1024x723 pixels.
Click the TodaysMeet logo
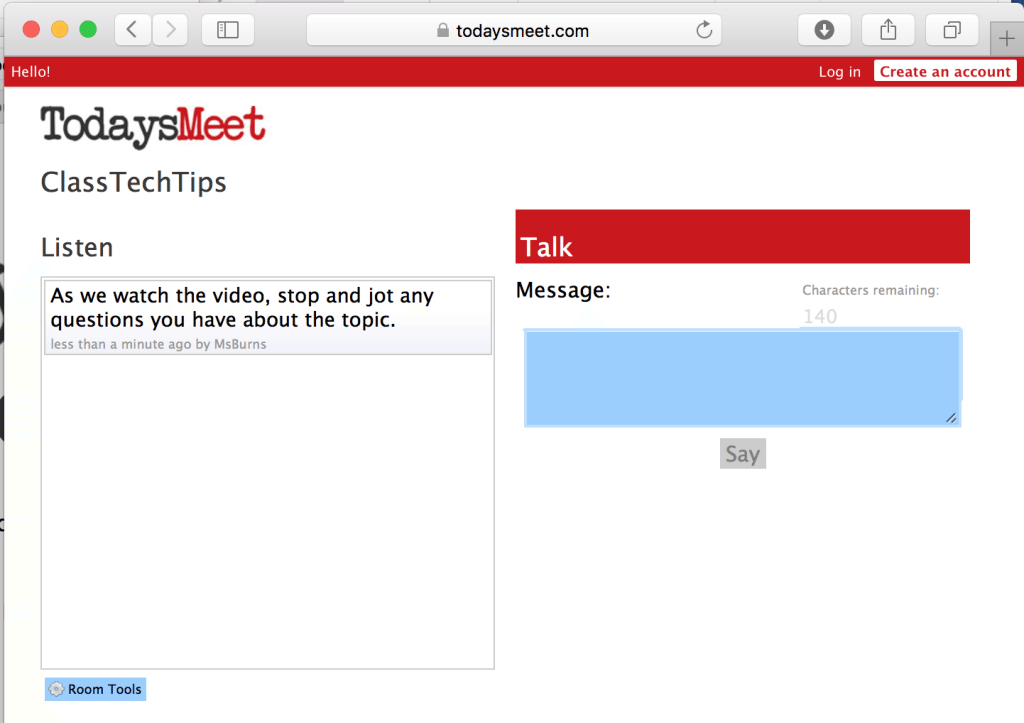click(x=152, y=124)
